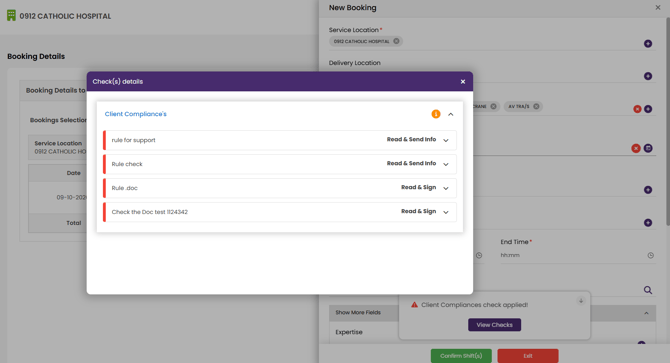Click 'Show More Fields' label
Image resolution: width=670 pixels, height=363 pixels.
click(x=358, y=313)
